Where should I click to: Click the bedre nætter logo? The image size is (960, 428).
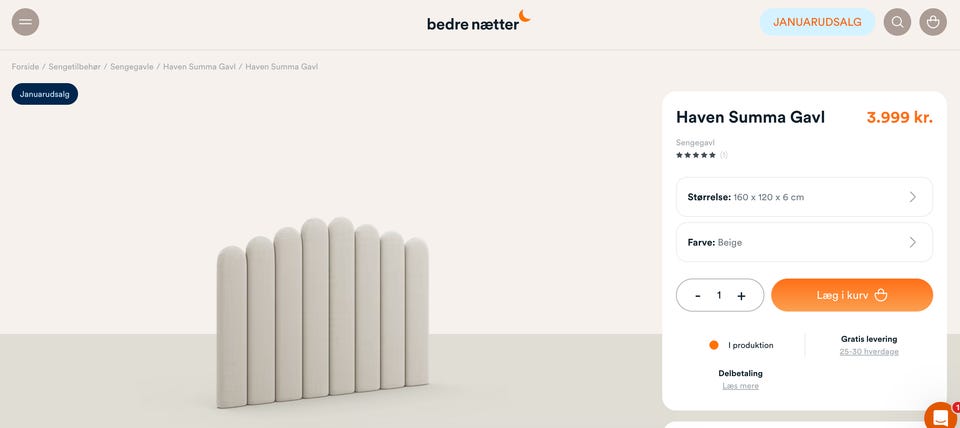pyautogui.click(x=478, y=21)
